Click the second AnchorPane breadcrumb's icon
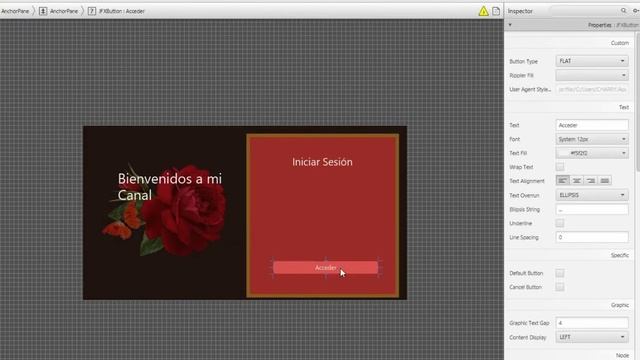Screen dimensions: 640x360 [x=43, y=11]
